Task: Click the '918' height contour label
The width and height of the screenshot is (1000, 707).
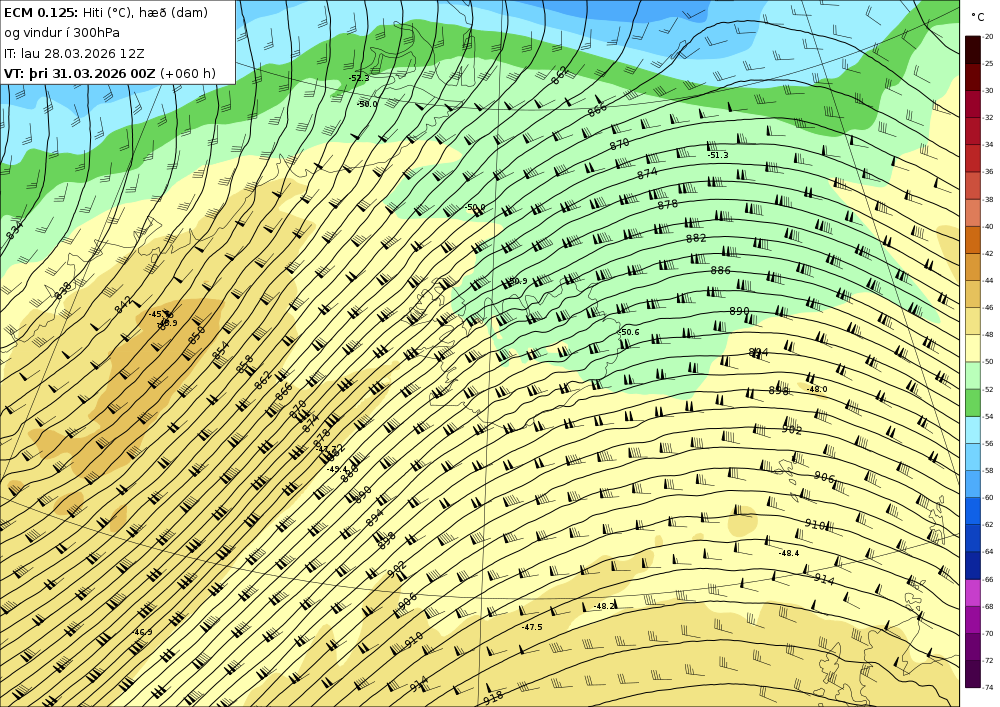Action: tap(494, 698)
